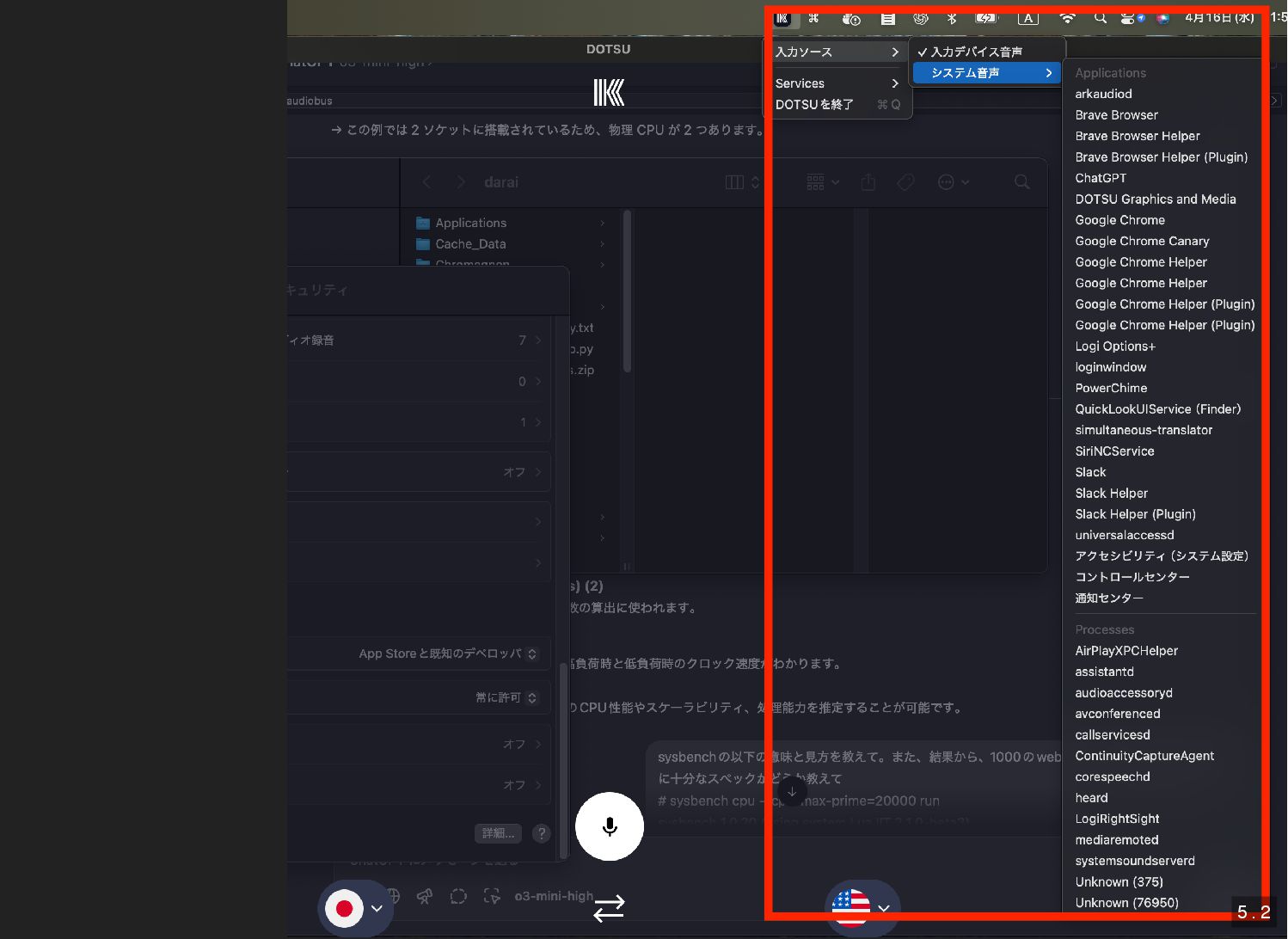
Task: Swap languages with the double-arrow icon
Action: (x=609, y=908)
